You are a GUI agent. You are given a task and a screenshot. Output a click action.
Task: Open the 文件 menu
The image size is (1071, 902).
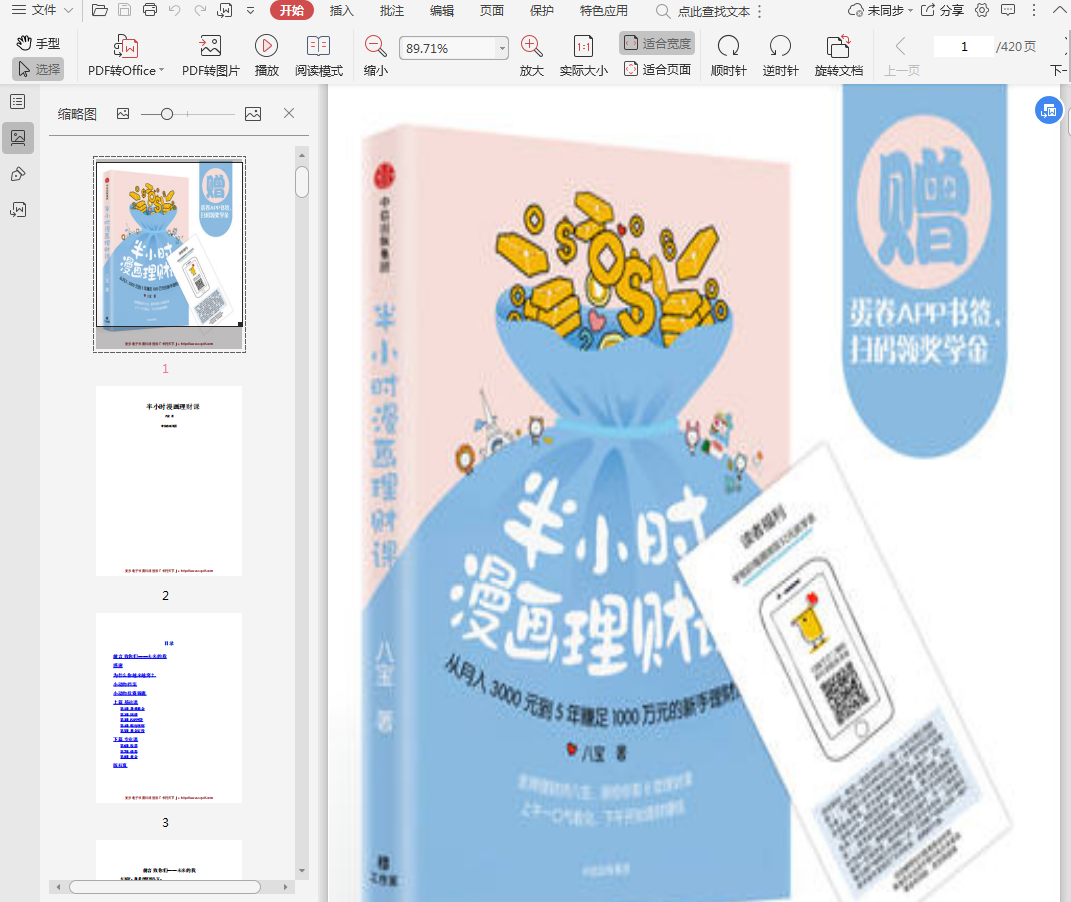click(42, 10)
